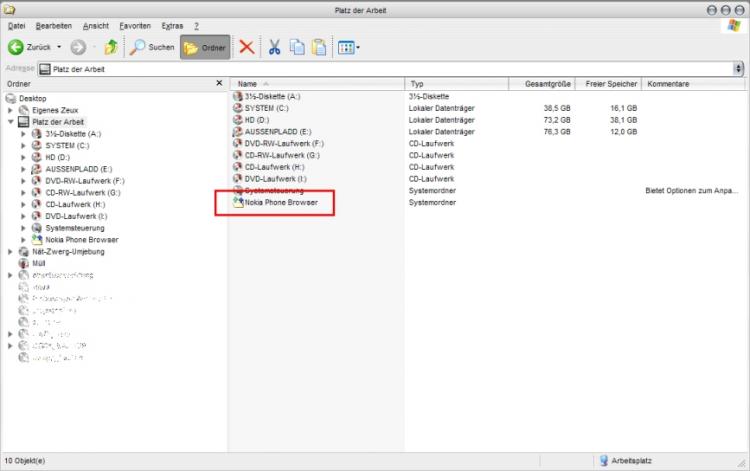Select Nokia Phone Browser in file list

pos(281,202)
